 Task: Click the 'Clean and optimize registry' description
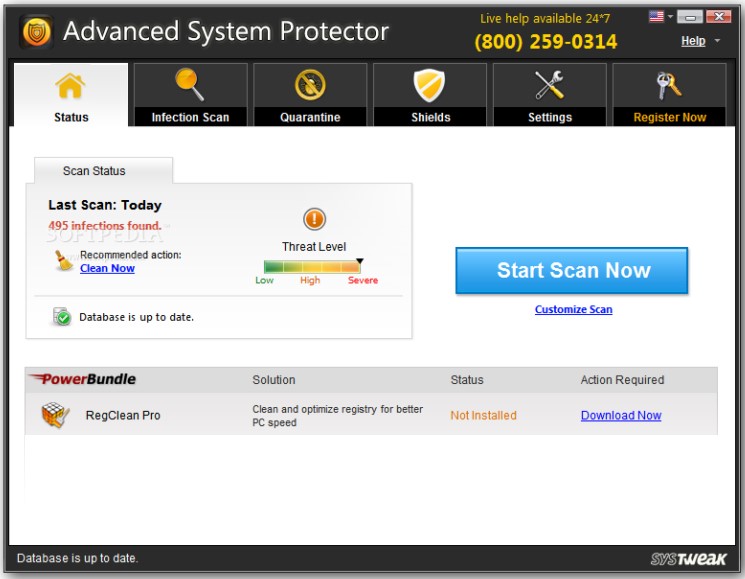click(337, 416)
